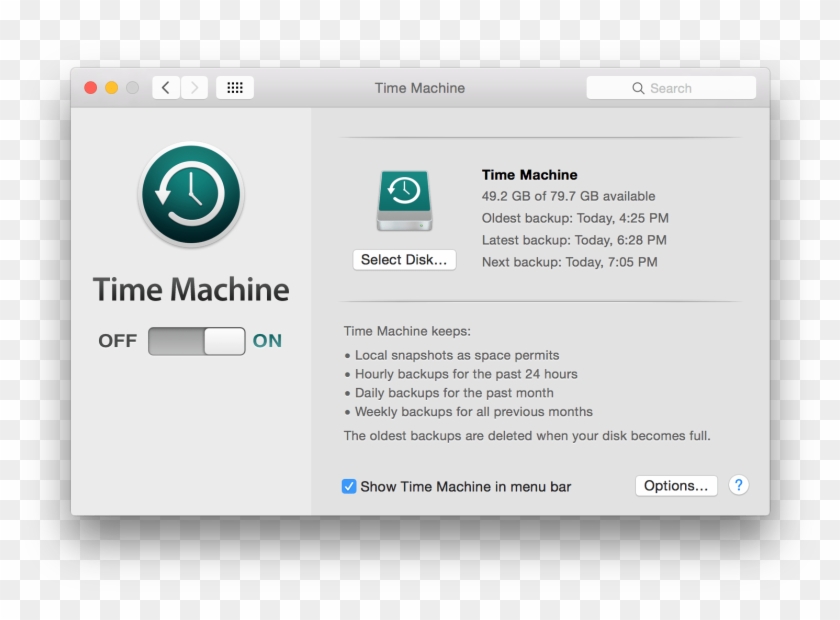Click the Time Machine window title
Screen dimensions: 840x620
click(x=419, y=88)
